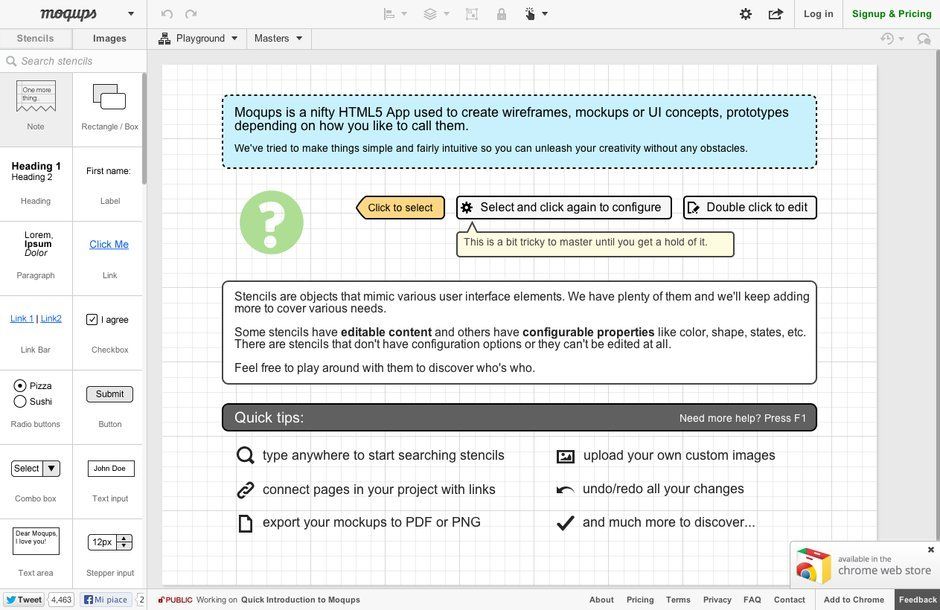Open the align objects tool
The image size is (940, 610).
[389, 14]
